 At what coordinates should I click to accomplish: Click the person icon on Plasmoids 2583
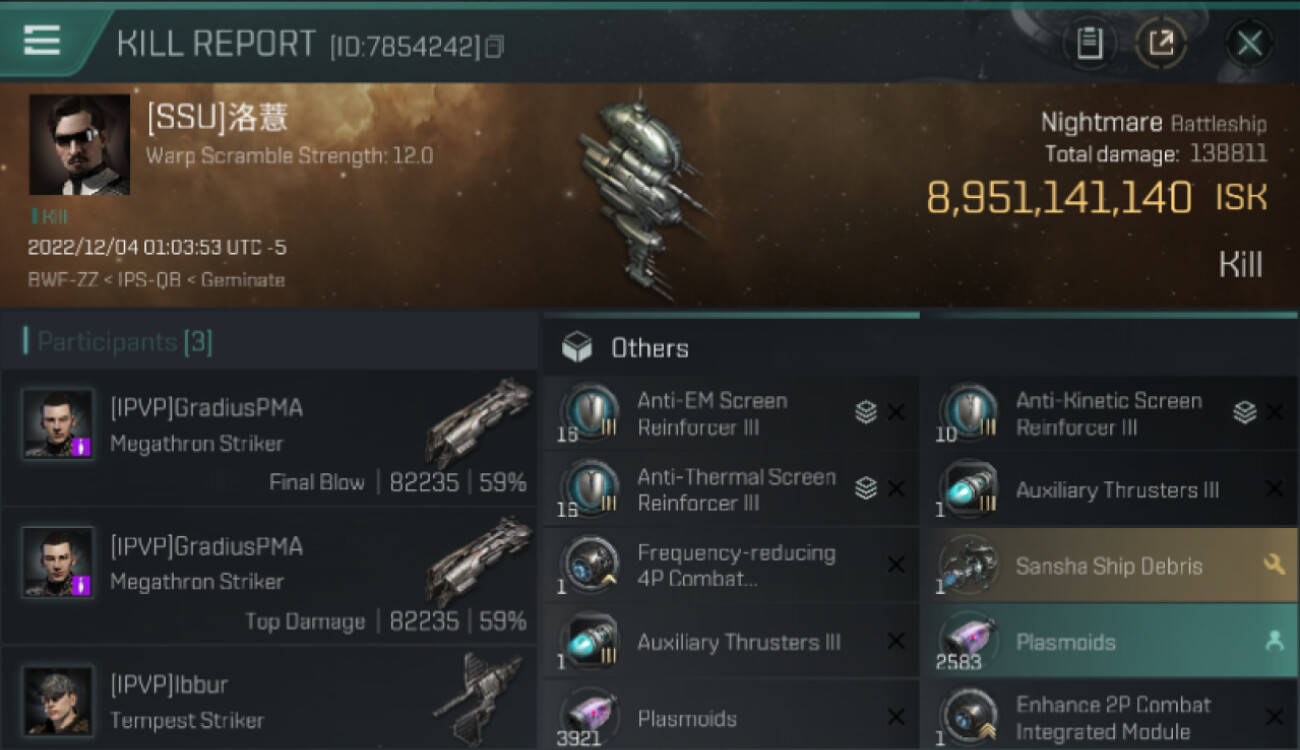tap(1274, 641)
